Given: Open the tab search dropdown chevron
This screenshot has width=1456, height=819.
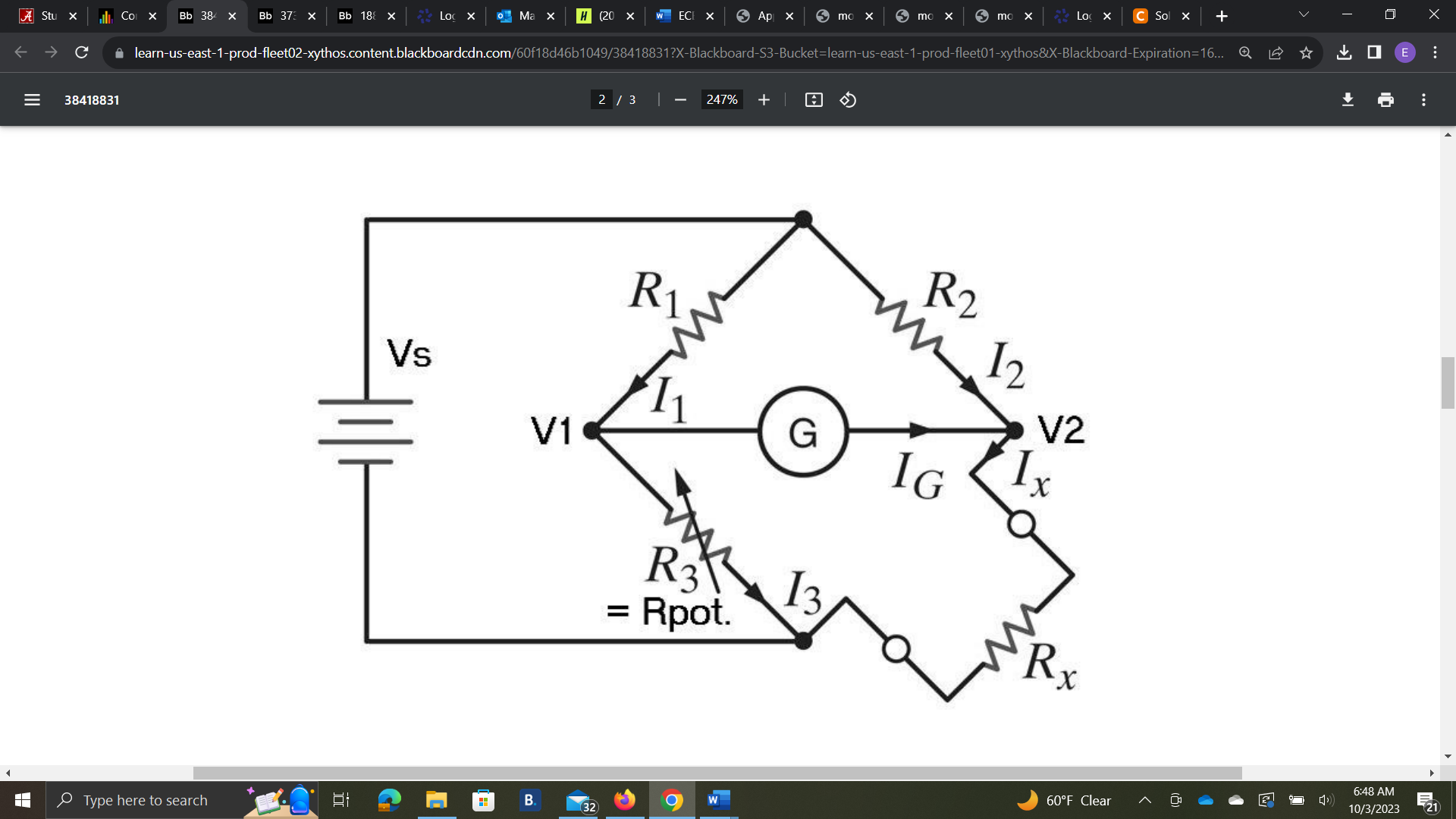Looking at the screenshot, I should click(x=1303, y=15).
